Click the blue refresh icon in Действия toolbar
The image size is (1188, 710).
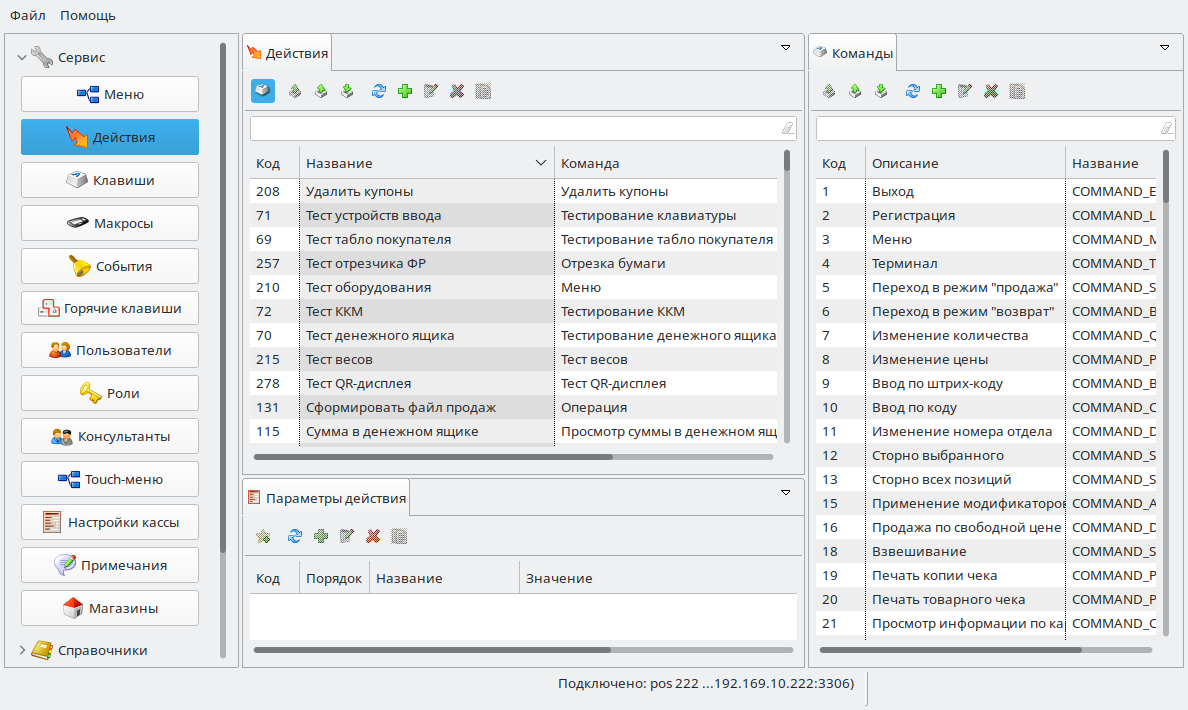click(x=378, y=91)
